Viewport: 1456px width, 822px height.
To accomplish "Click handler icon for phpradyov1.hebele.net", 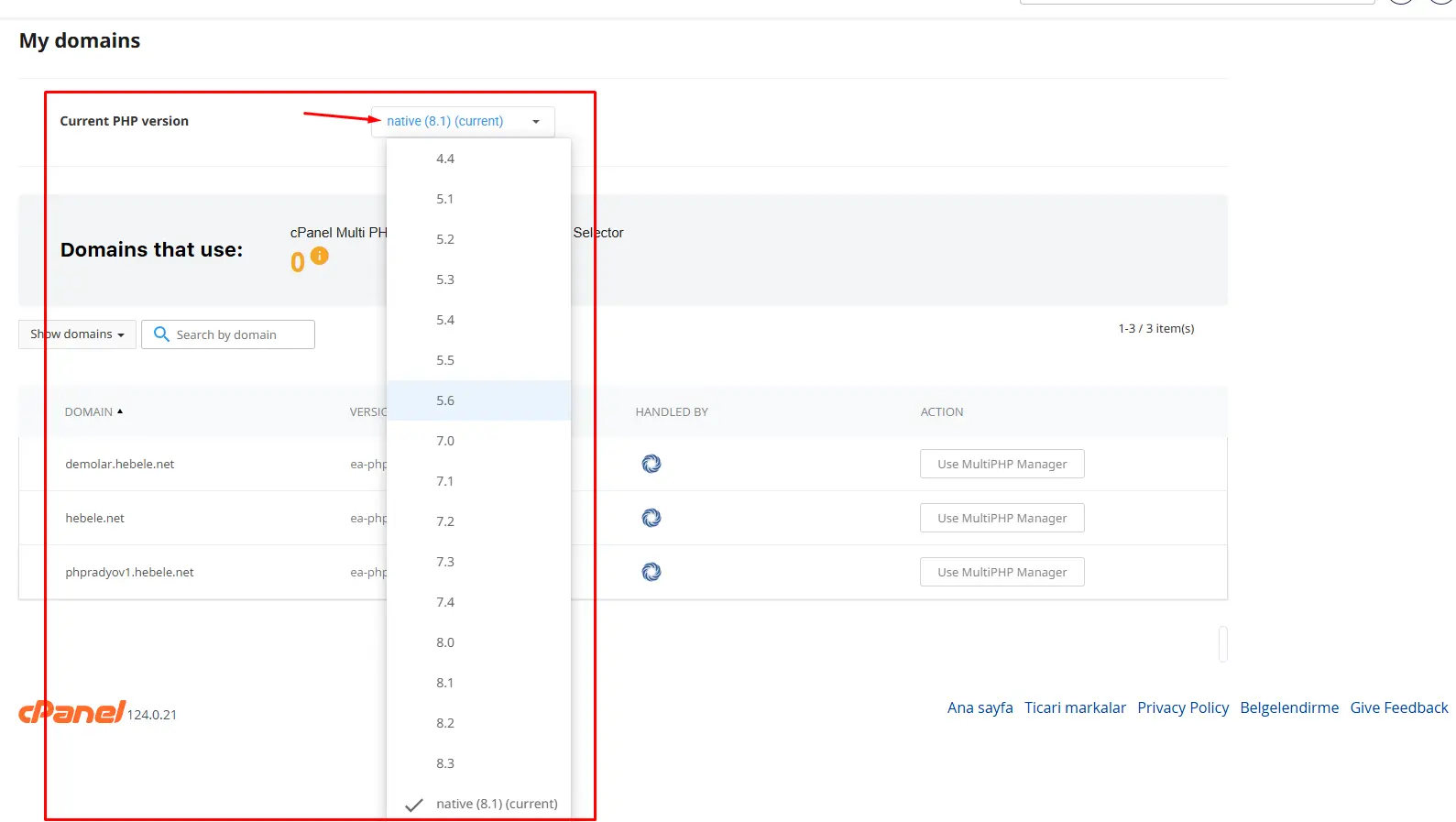I will pyautogui.click(x=651, y=572).
